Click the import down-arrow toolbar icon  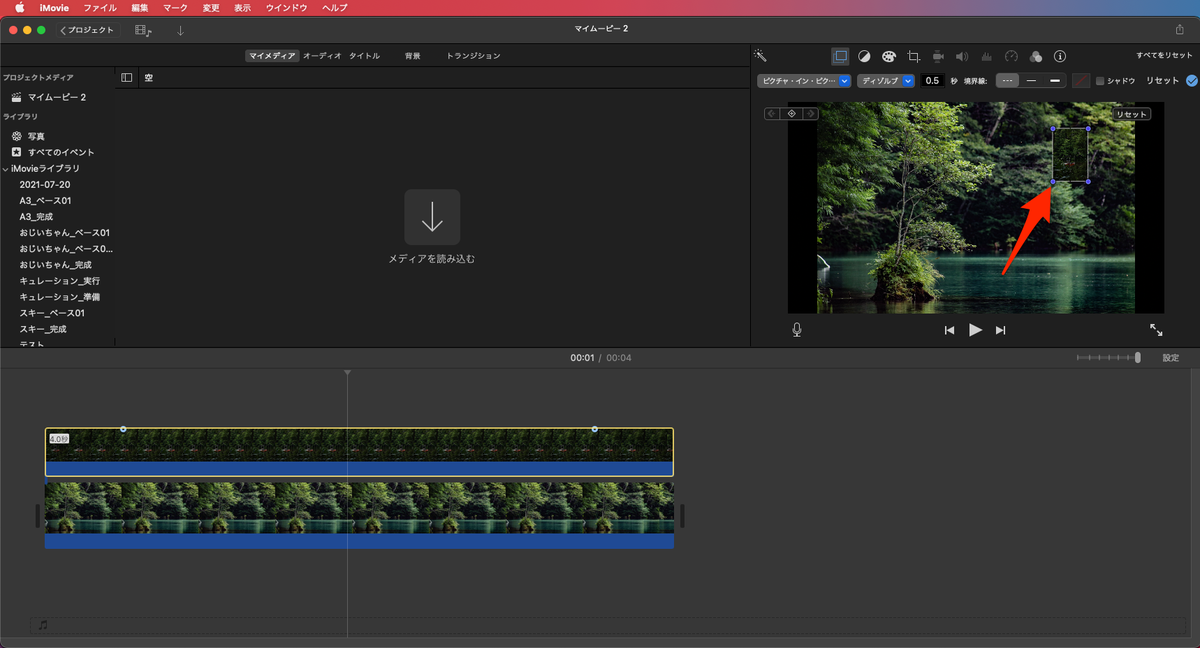pos(181,31)
